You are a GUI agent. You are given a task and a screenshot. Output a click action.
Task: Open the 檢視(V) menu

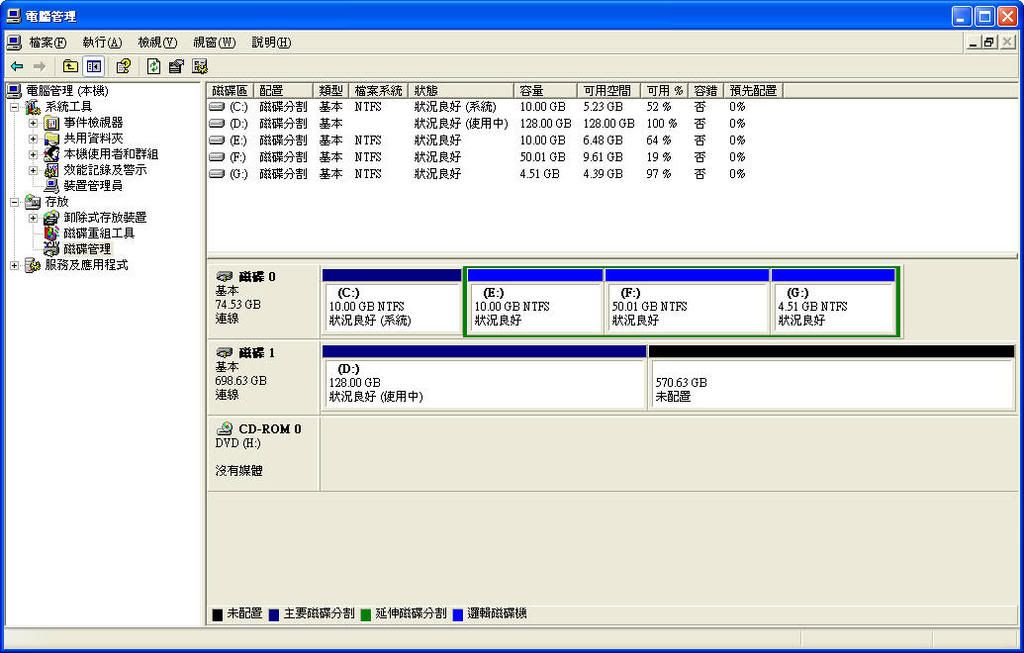tap(156, 42)
